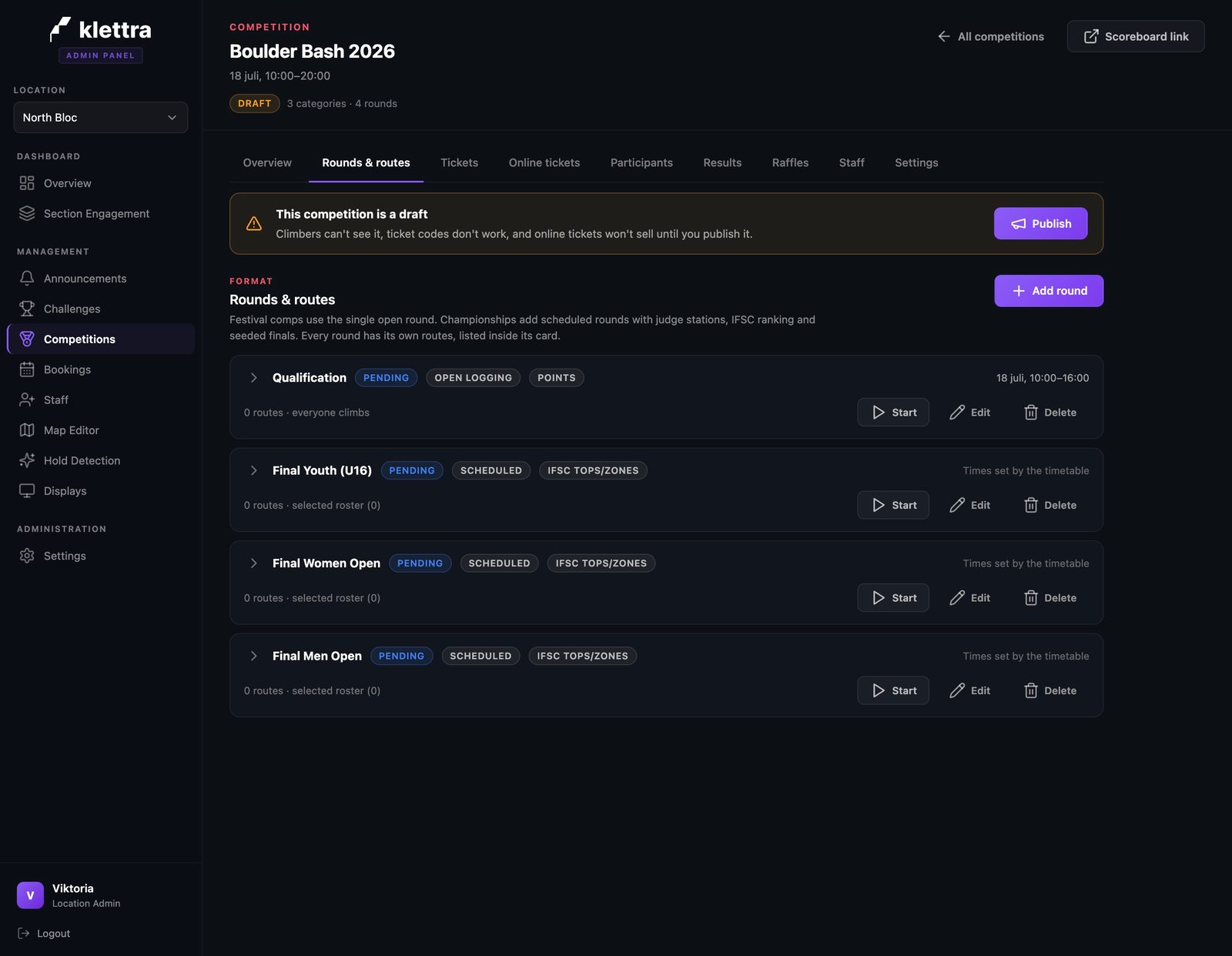Expand the Final Women Open card

coord(253,563)
